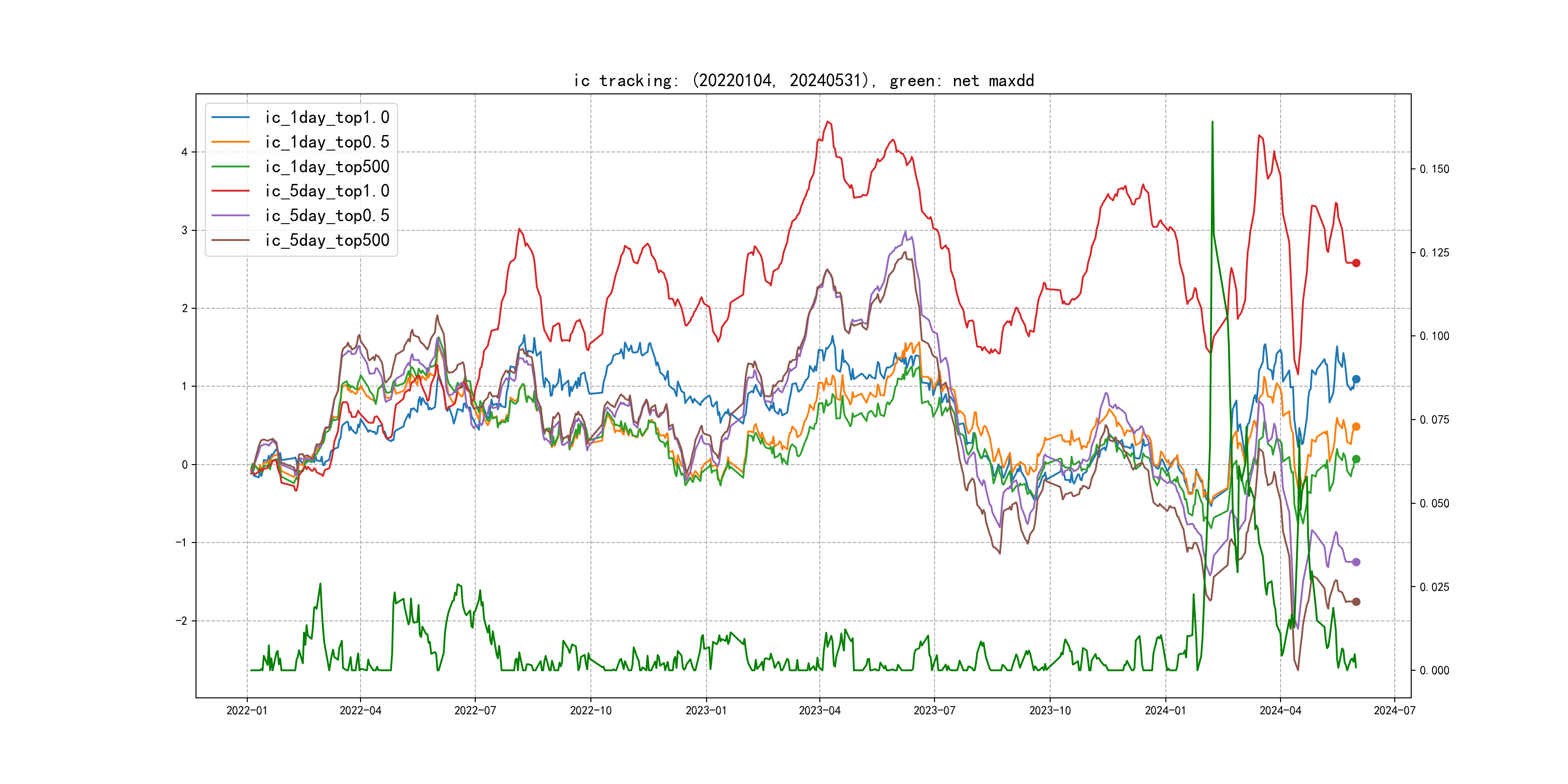1568x784 pixels.
Task: Select the ic_1day_top500 legend label
Action: point(327,167)
